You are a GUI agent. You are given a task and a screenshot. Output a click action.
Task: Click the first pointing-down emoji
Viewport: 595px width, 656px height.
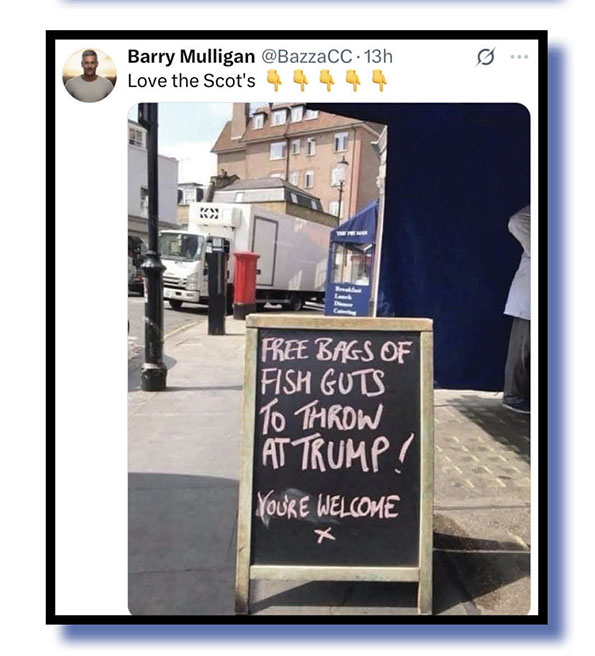tap(274, 81)
